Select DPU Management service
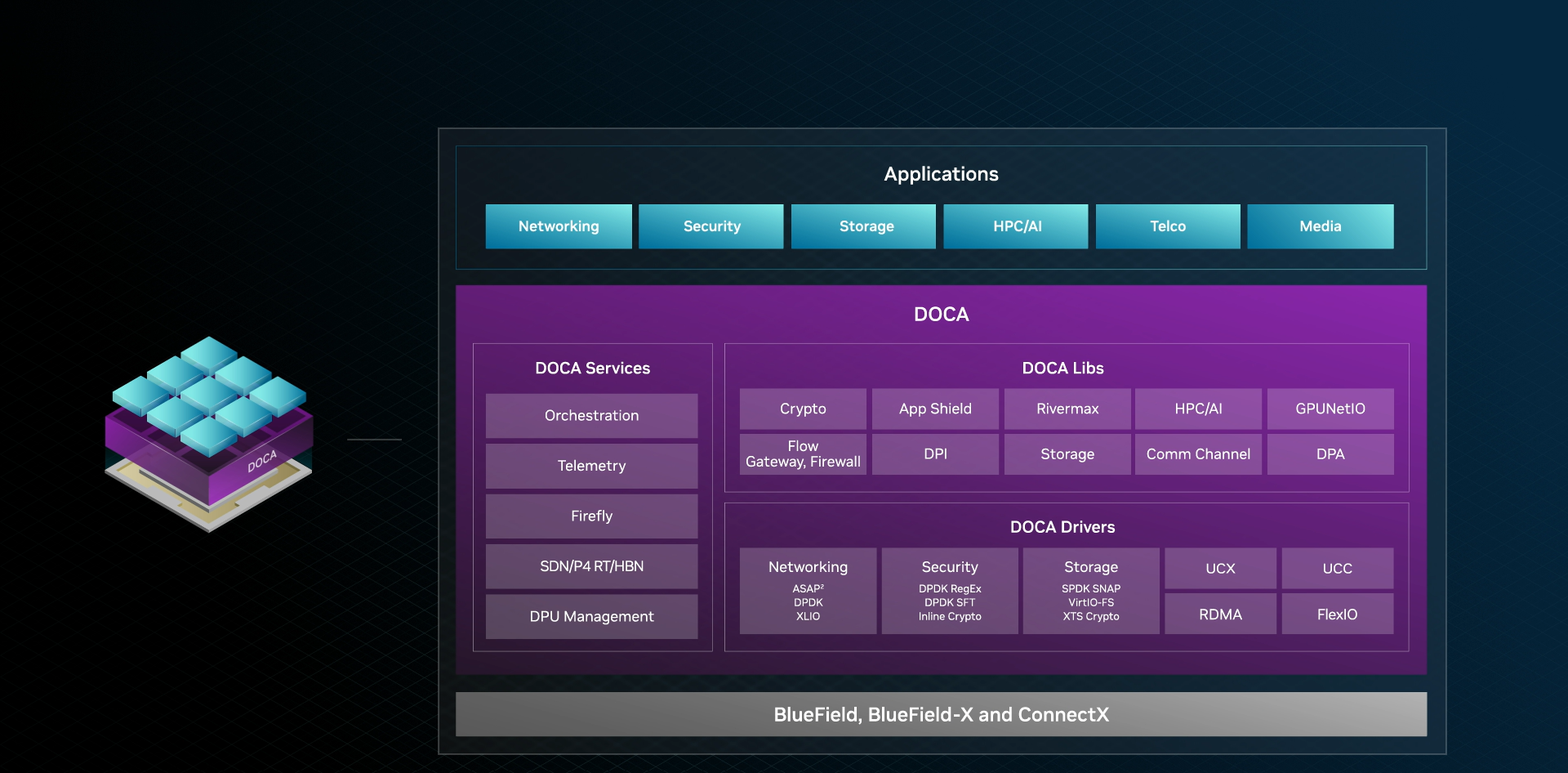This screenshot has width=1568, height=773. point(591,617)
